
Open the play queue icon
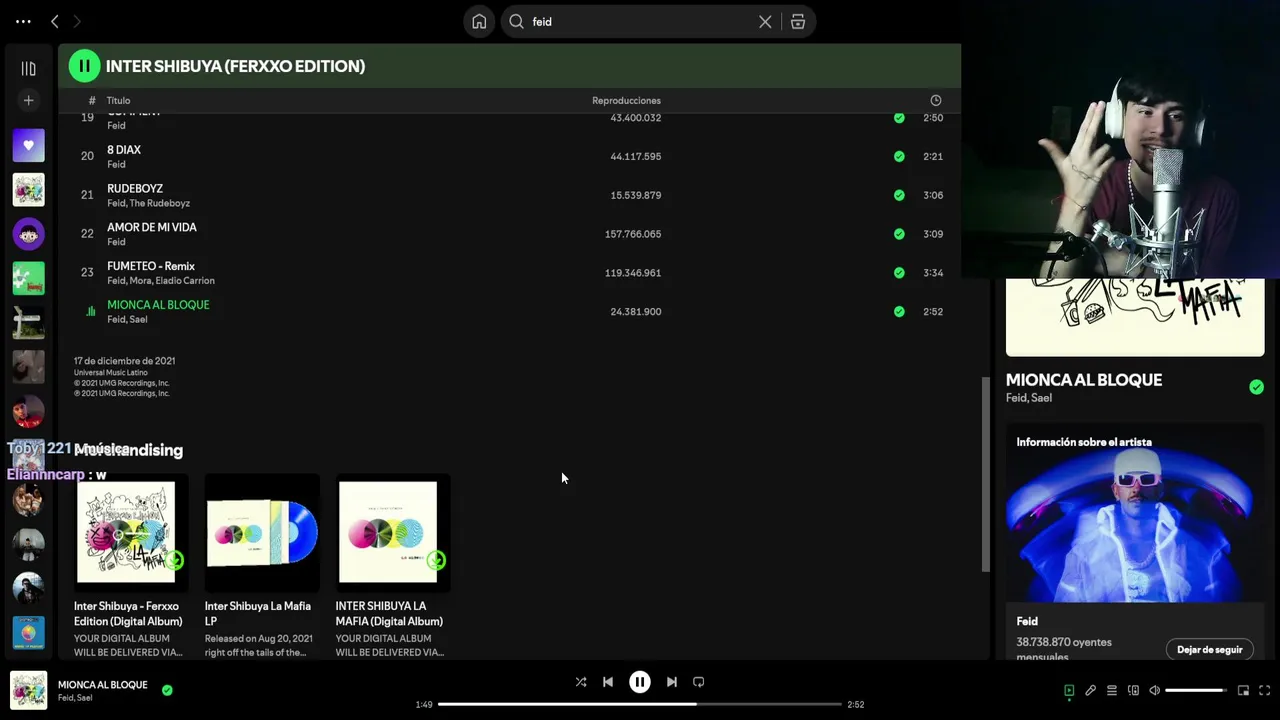pyautogui.click(x=1112, y=690)
